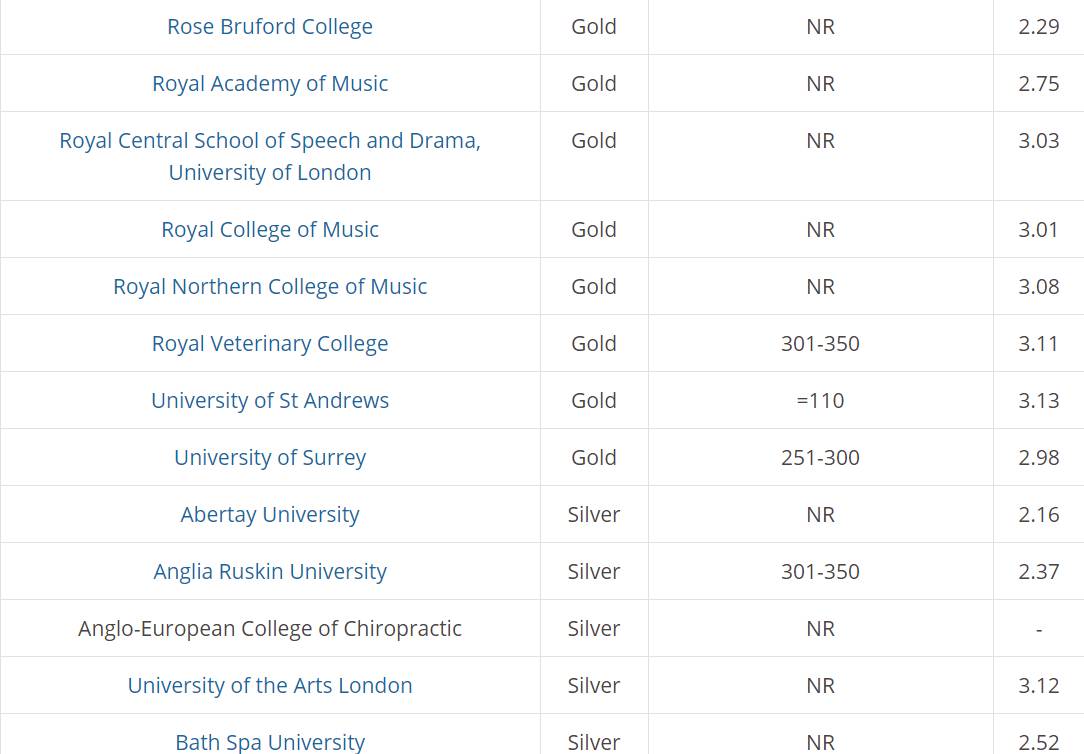Open the Bath Spa University link
This screenshot has height=754, width=1084.
pos(270,742)
